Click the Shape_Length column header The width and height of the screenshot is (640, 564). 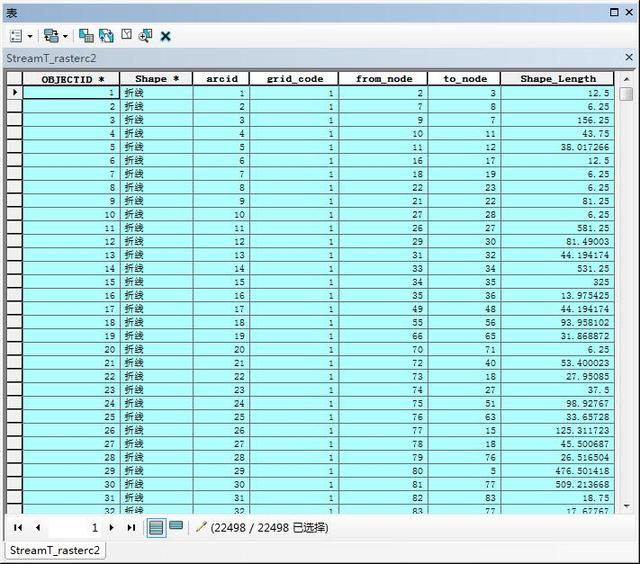tap(558, 79)
